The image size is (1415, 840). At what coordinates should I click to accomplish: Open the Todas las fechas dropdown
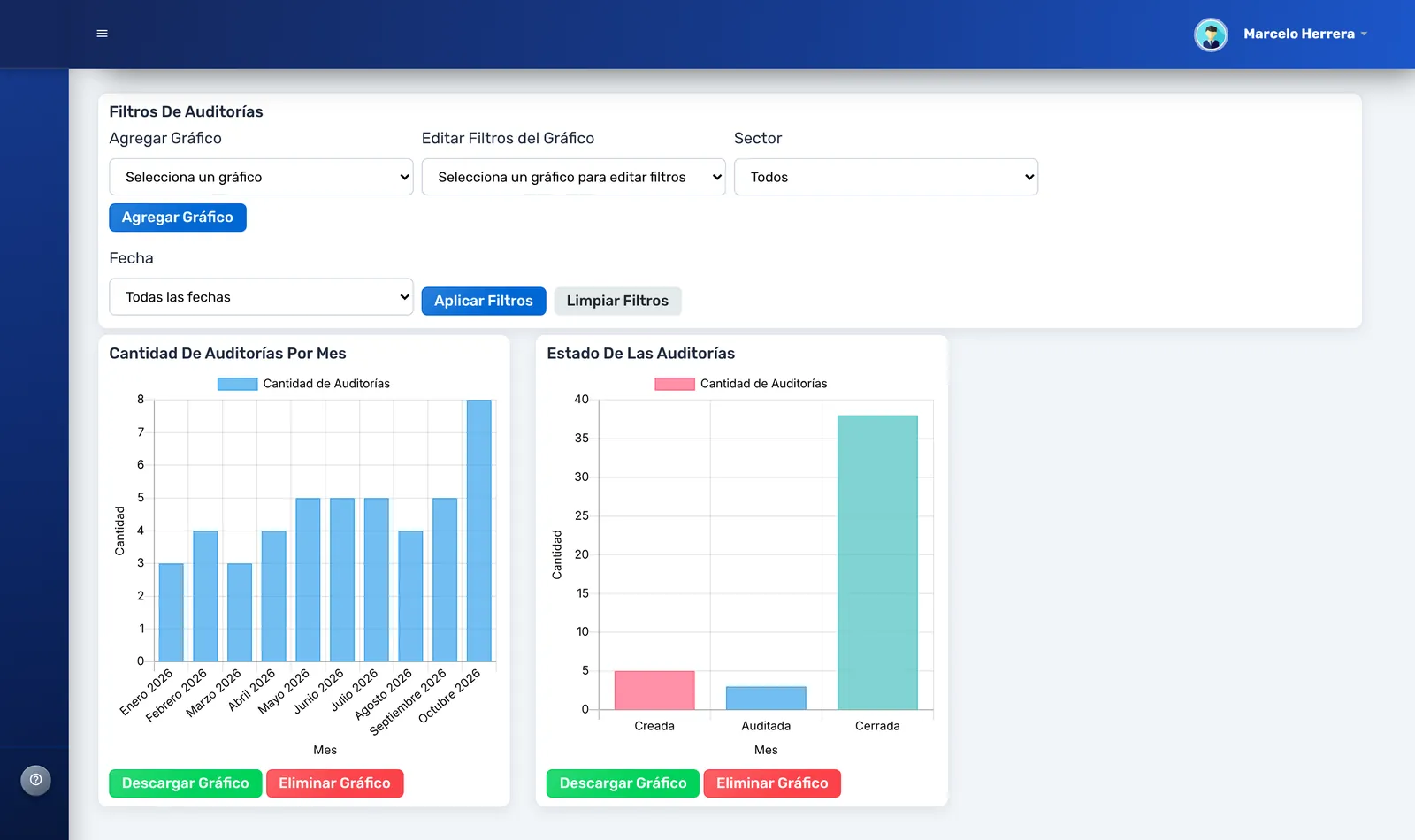261,297
